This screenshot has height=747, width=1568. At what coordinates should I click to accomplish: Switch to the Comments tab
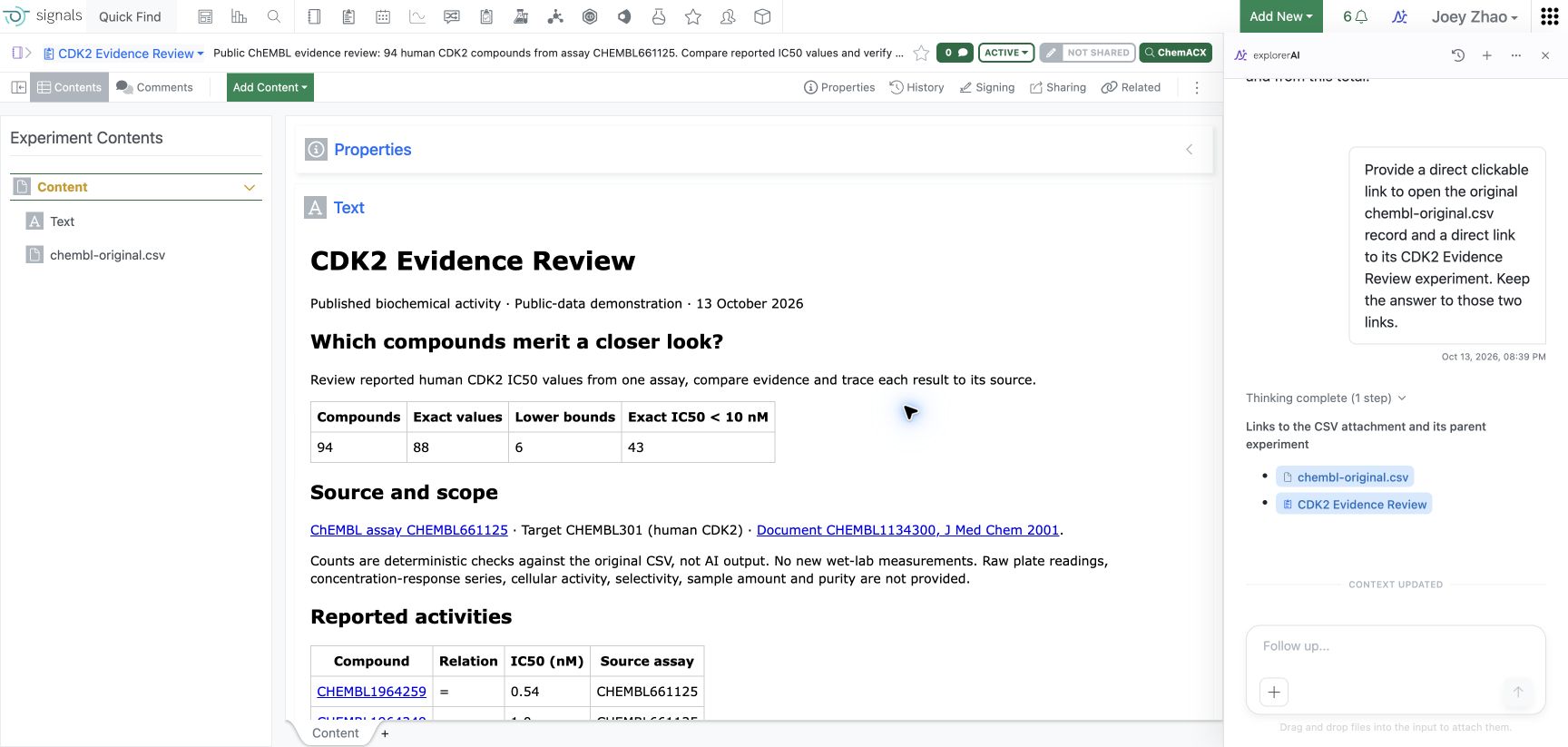(154, 87)
